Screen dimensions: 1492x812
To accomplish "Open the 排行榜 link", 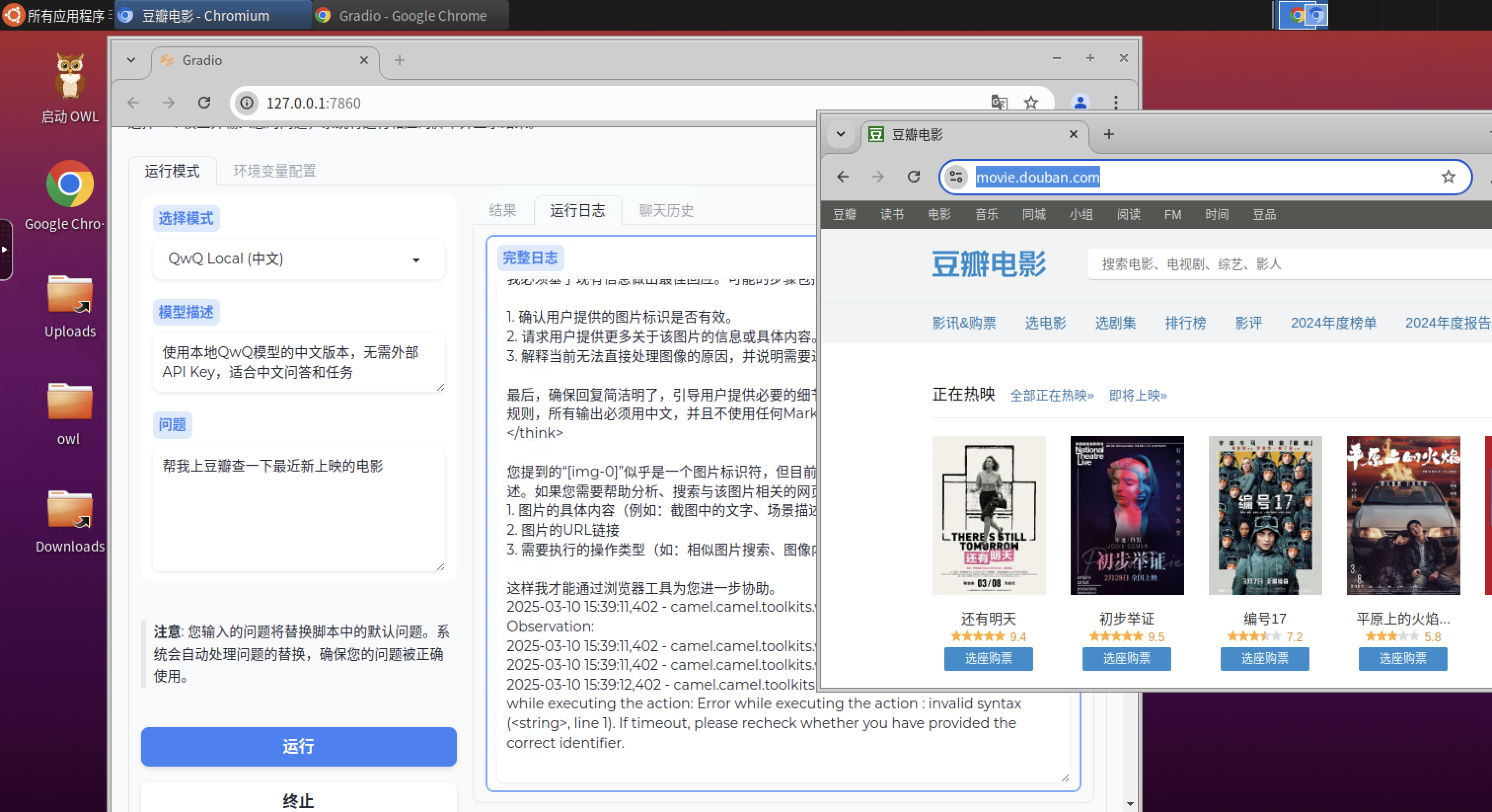I will point(1186,323).
